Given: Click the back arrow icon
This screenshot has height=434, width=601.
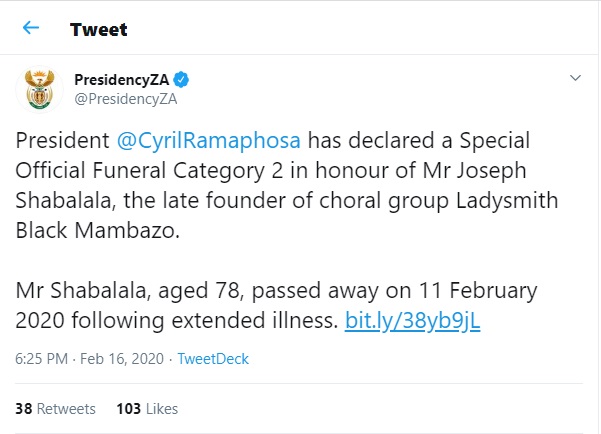Looking at the screenshot, I should [31, 29].
